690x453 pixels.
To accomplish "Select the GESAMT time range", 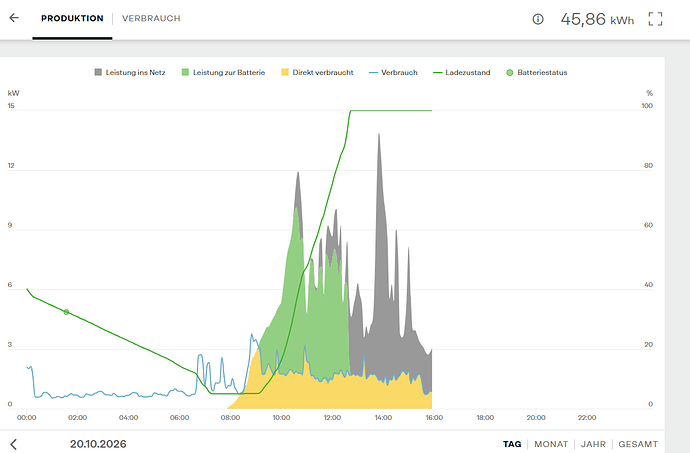I will (x=638, y=444).
